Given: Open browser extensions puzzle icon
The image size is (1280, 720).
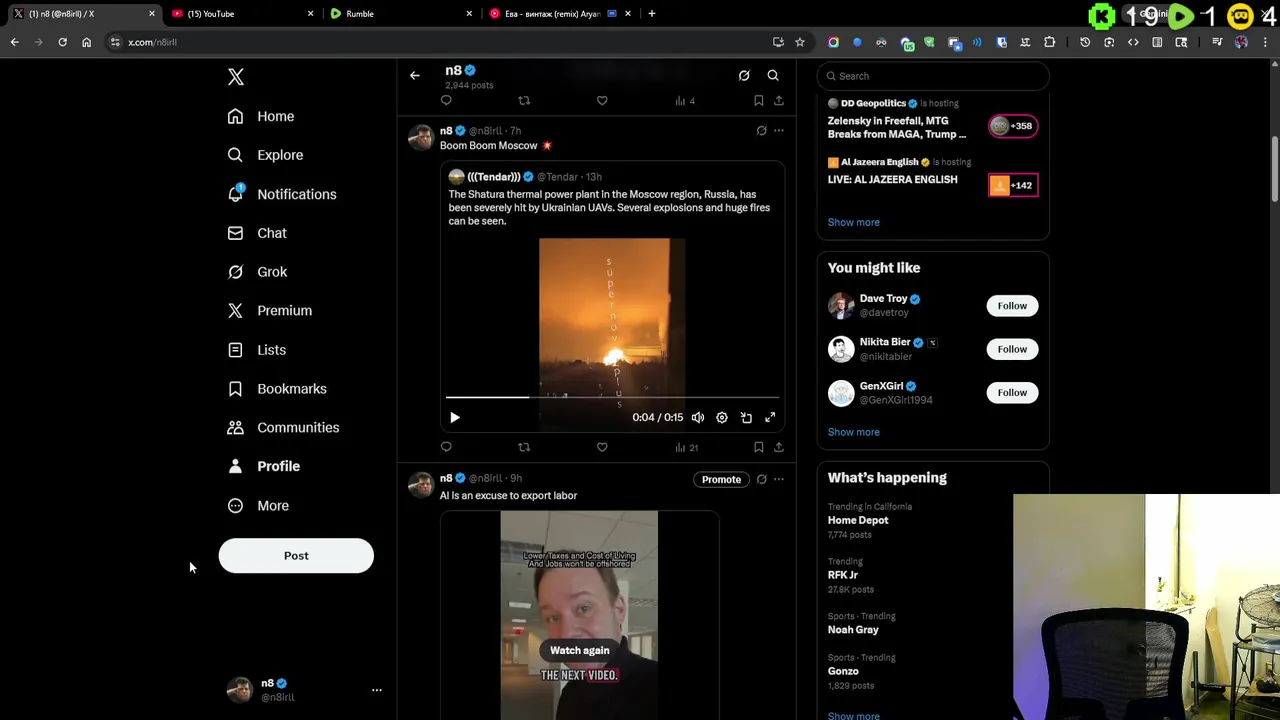Looking at the screenshot, I should [x=1049, y=42].
